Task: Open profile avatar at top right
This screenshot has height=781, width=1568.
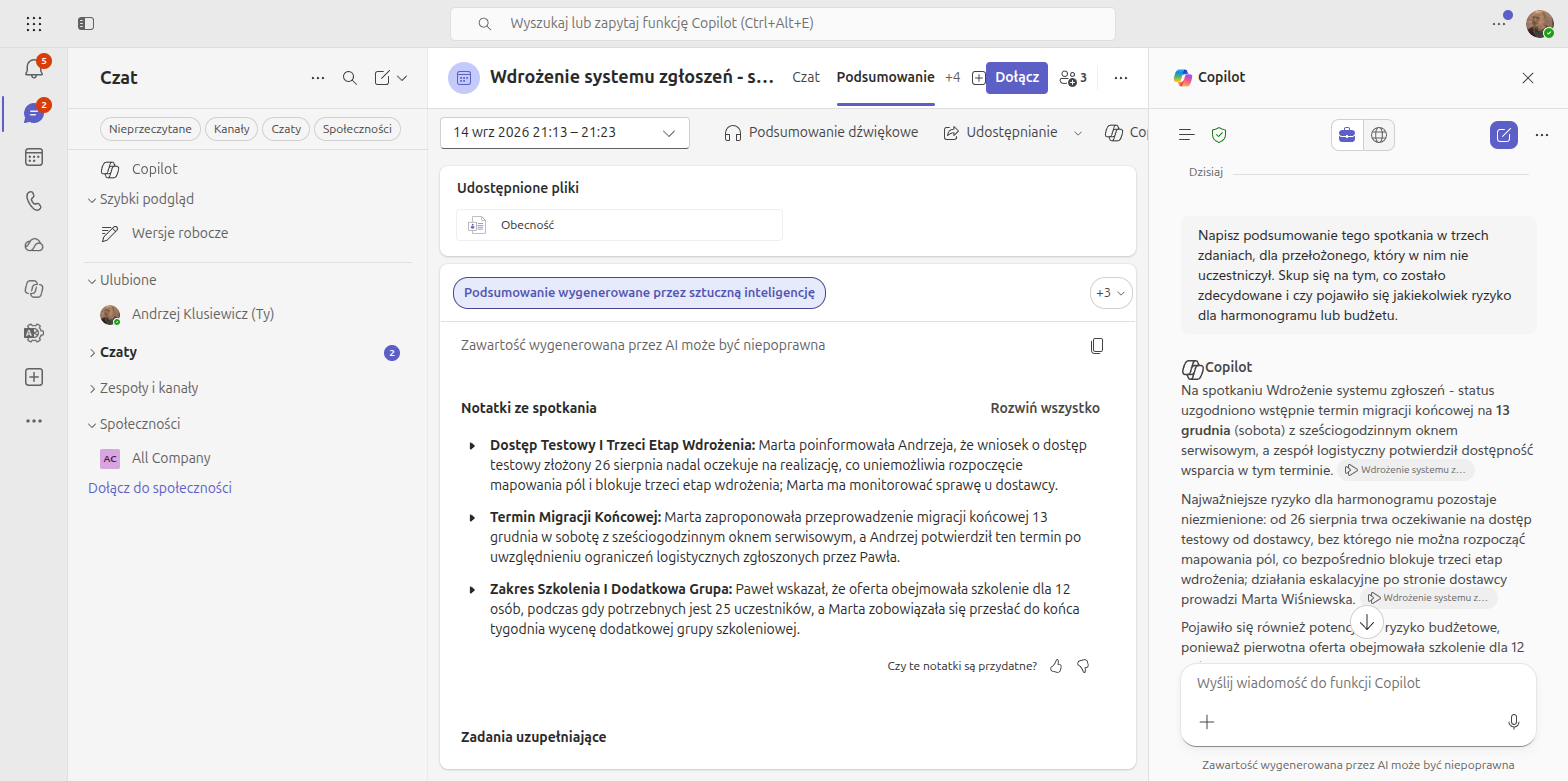Action: [x=1540, y=24]
